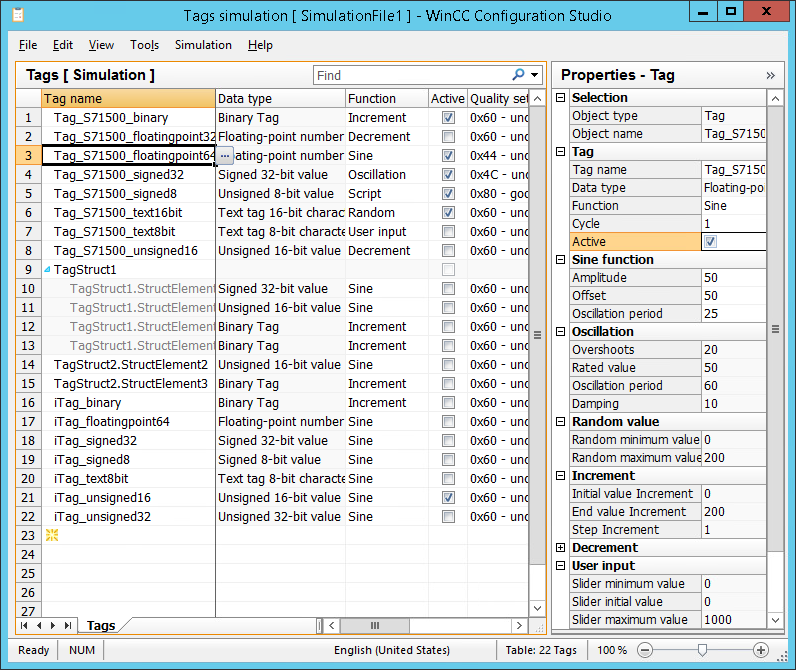Viewport: 796px width, 670px height.
Task: Select the Tags sheet tab
Action: (100, 626)
